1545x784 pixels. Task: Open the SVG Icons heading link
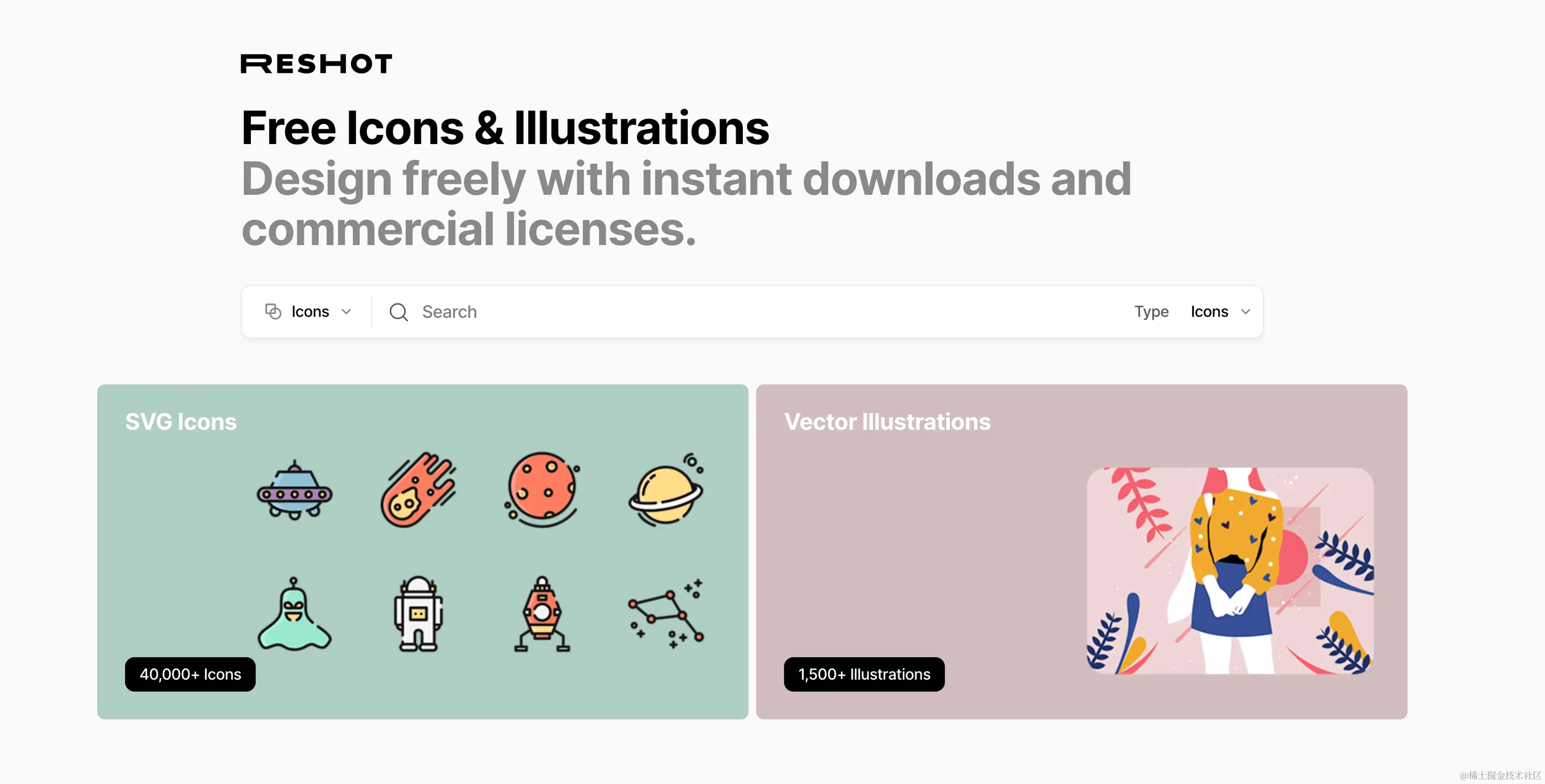[x=180, y=422]
